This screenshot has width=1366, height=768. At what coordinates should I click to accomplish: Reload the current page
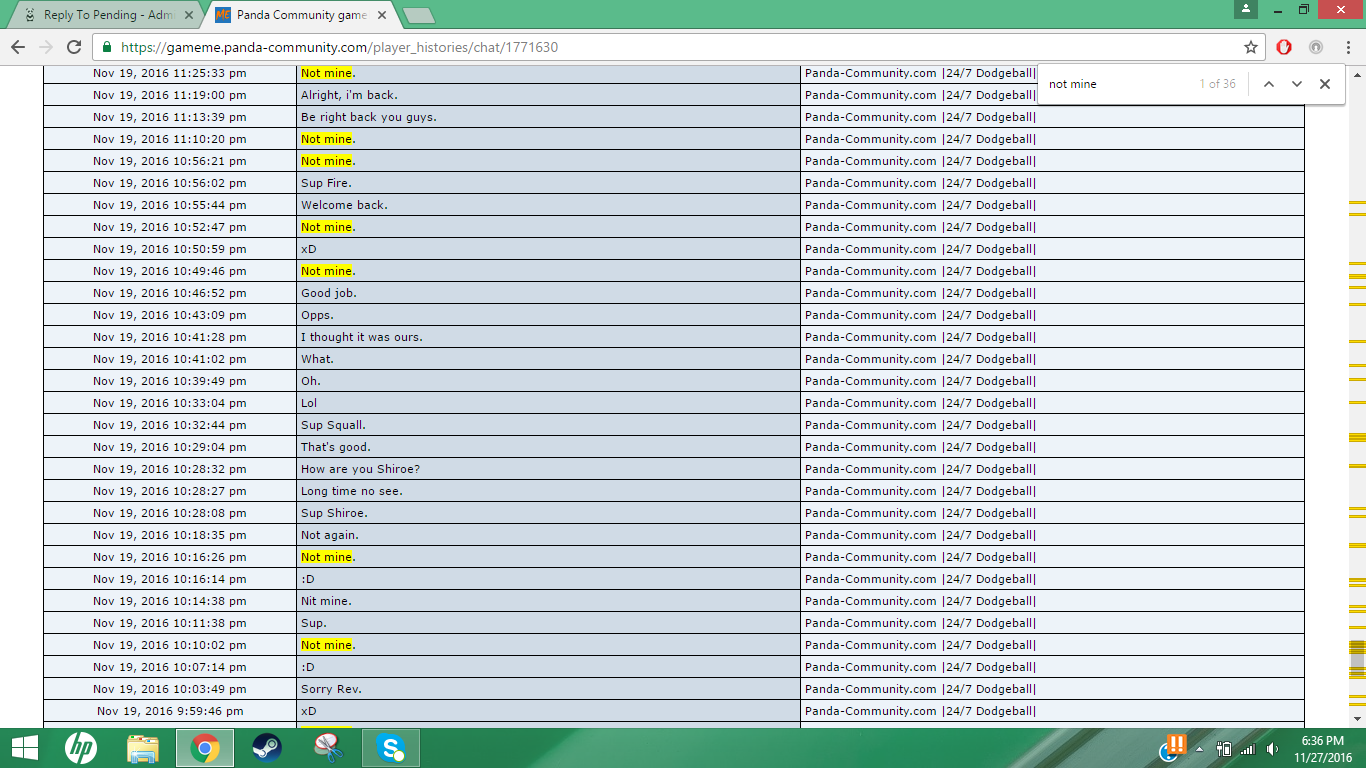[x=74, y=47]
